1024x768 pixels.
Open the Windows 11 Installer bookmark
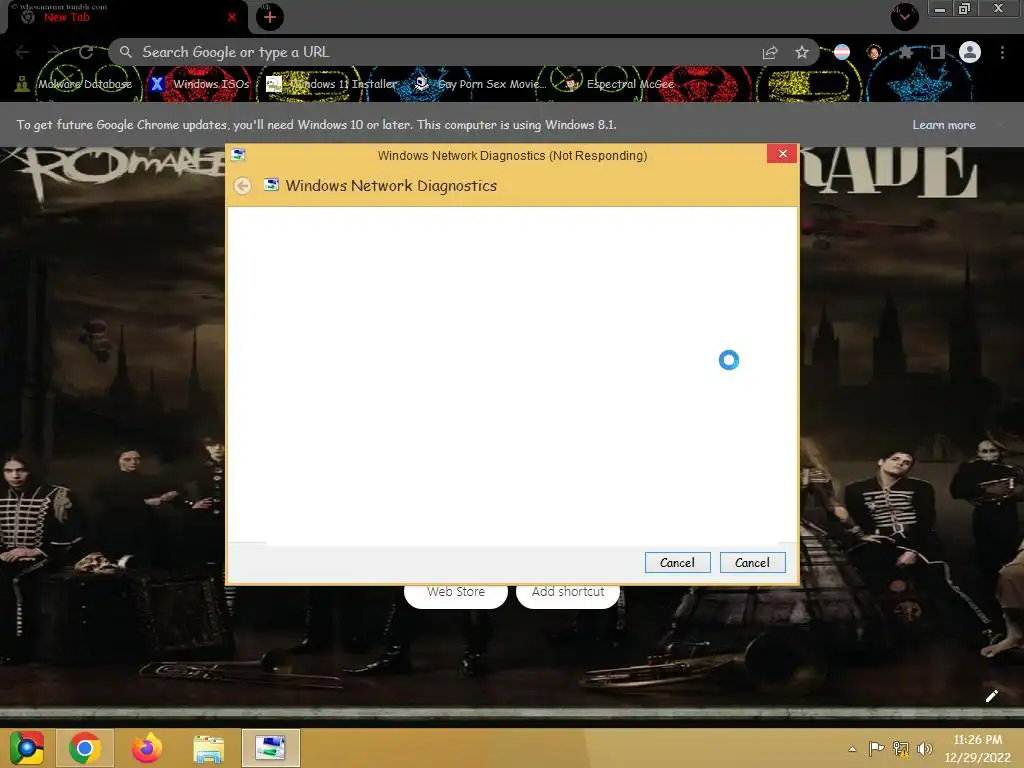pyautogui.click(x=332, y=84)
